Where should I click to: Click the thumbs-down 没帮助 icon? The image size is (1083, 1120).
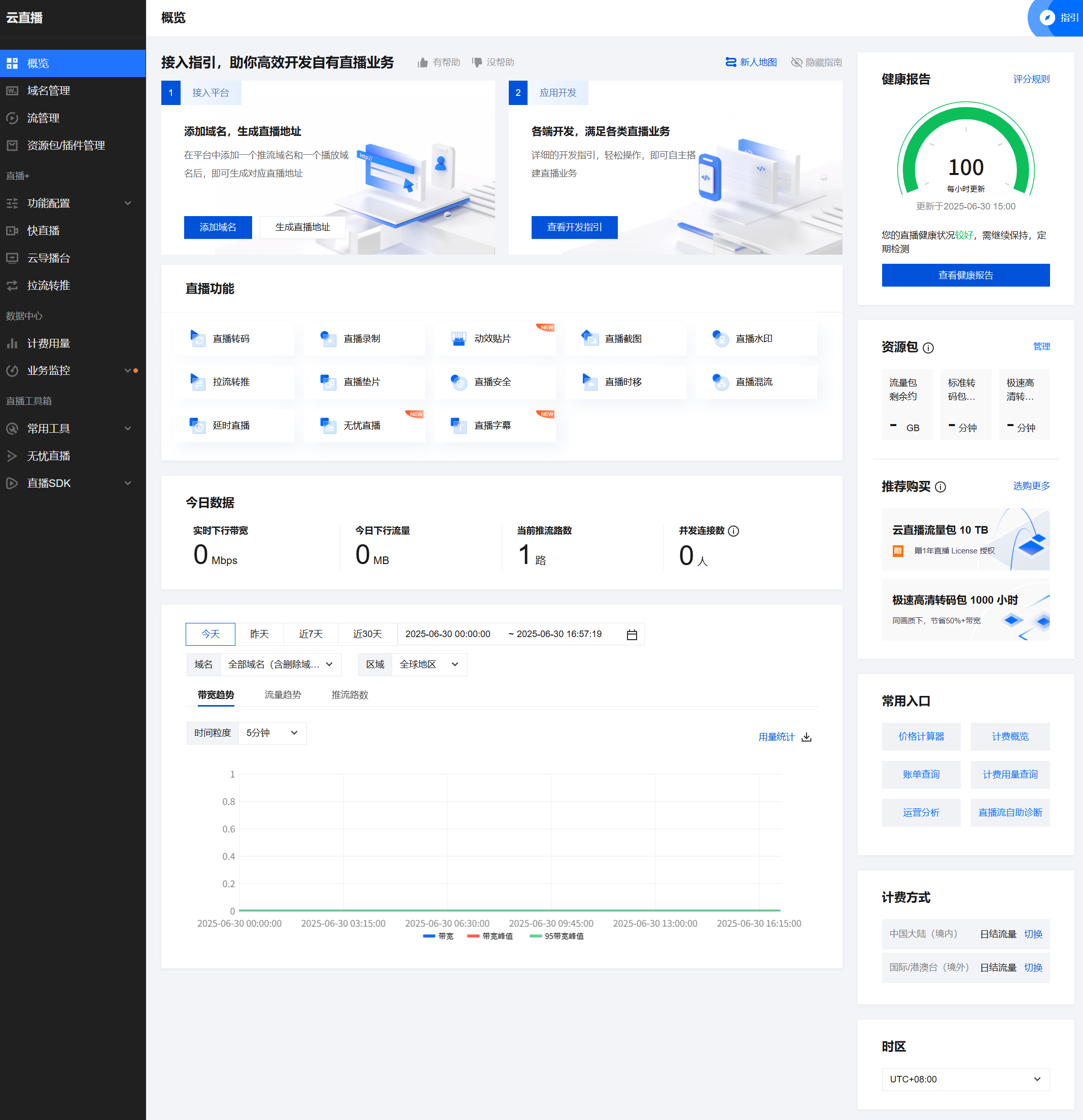pyautogui.click(x=477, y=62)
